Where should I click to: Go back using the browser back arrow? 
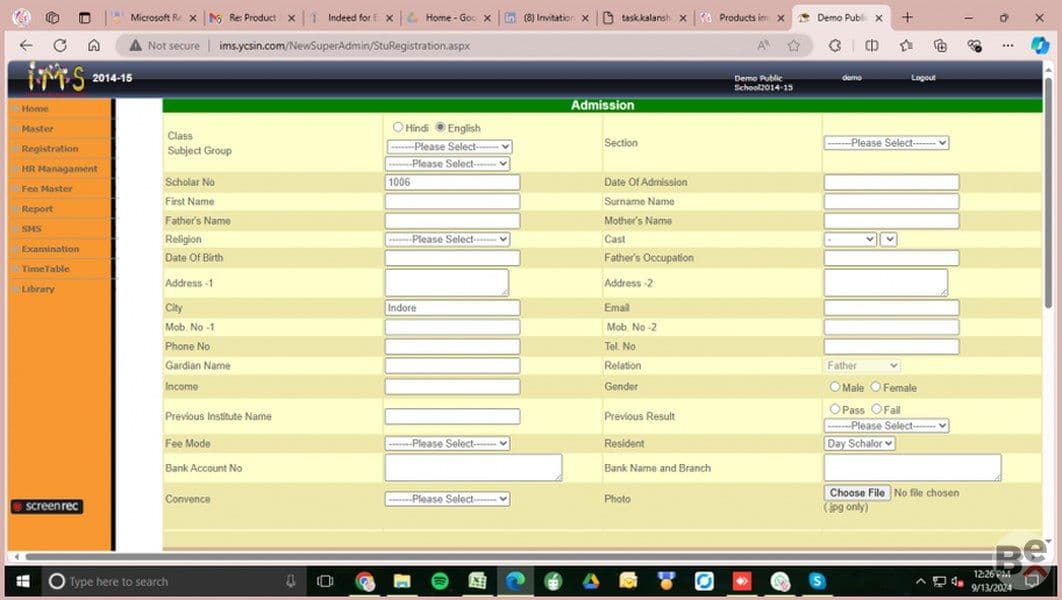[x=26, y=45]
